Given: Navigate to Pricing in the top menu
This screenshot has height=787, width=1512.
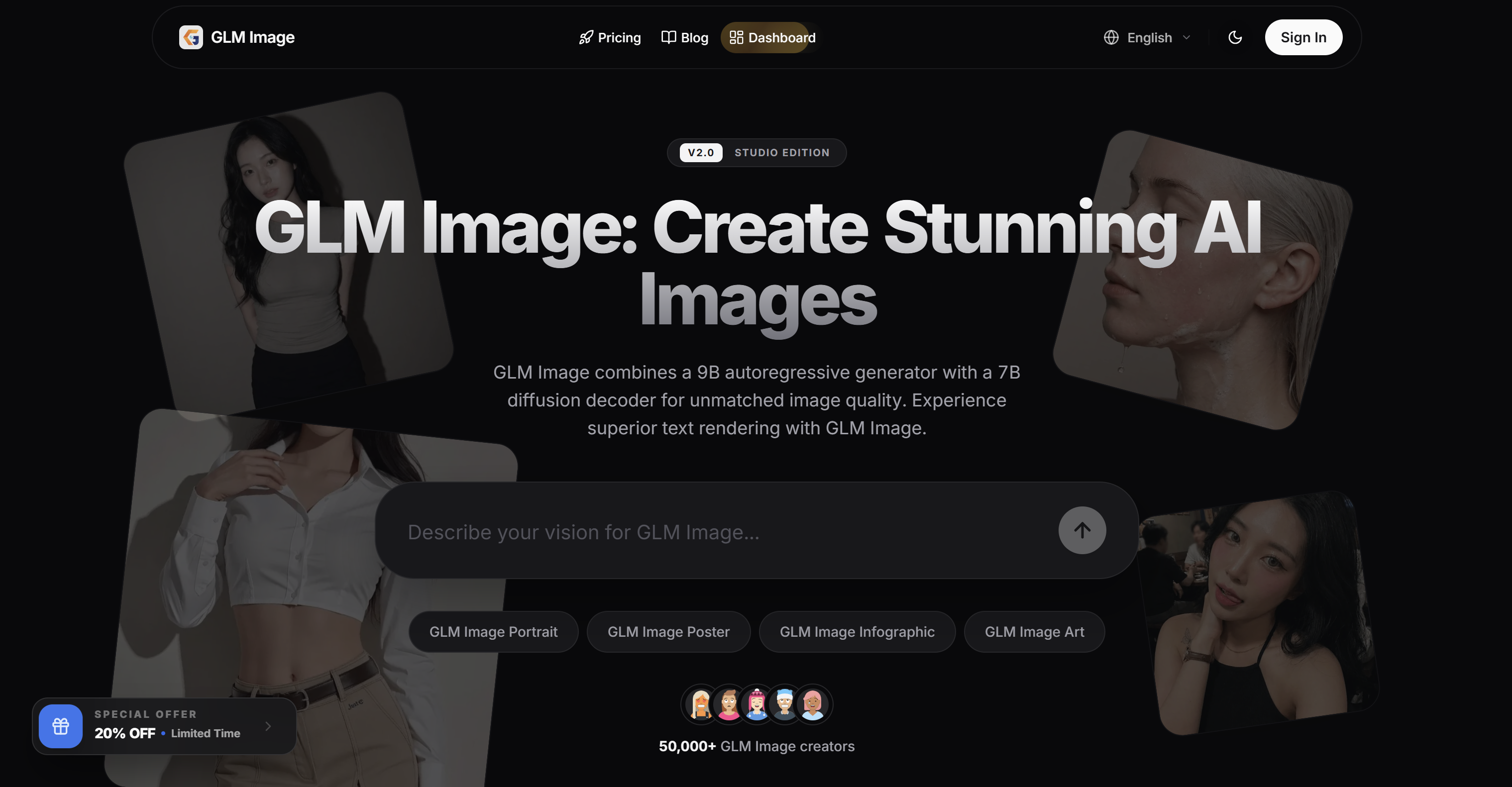Looking at the screenshot, I should point(619,37).
